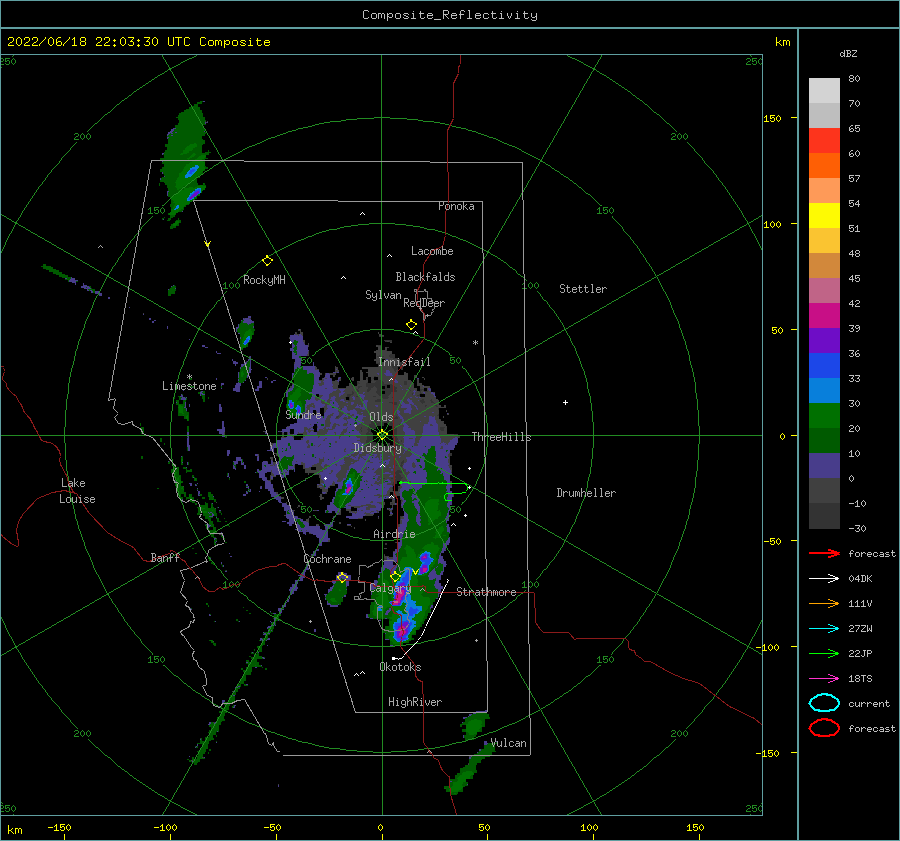Choose the green 22JP arrow legend icon
Screen dimensions: 900x841
coord(824,653)
